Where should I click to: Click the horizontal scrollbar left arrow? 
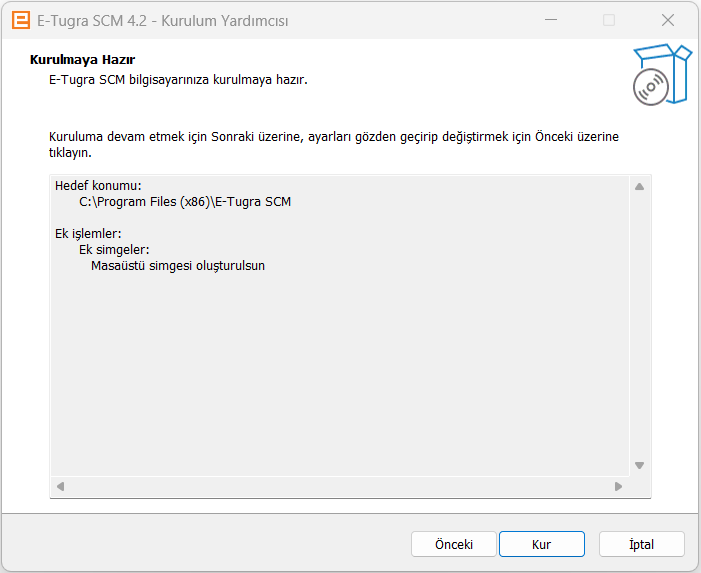click(x=60, y=487)
